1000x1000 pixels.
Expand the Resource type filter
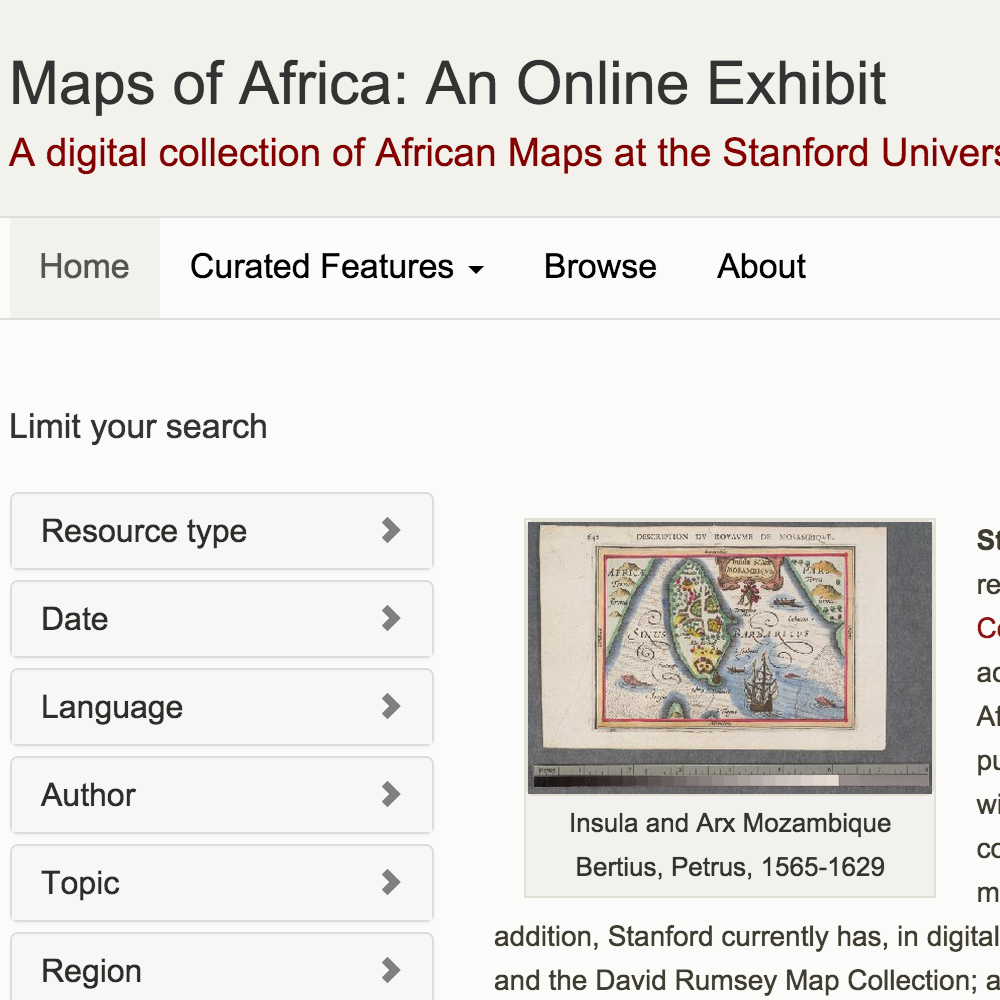222,531
